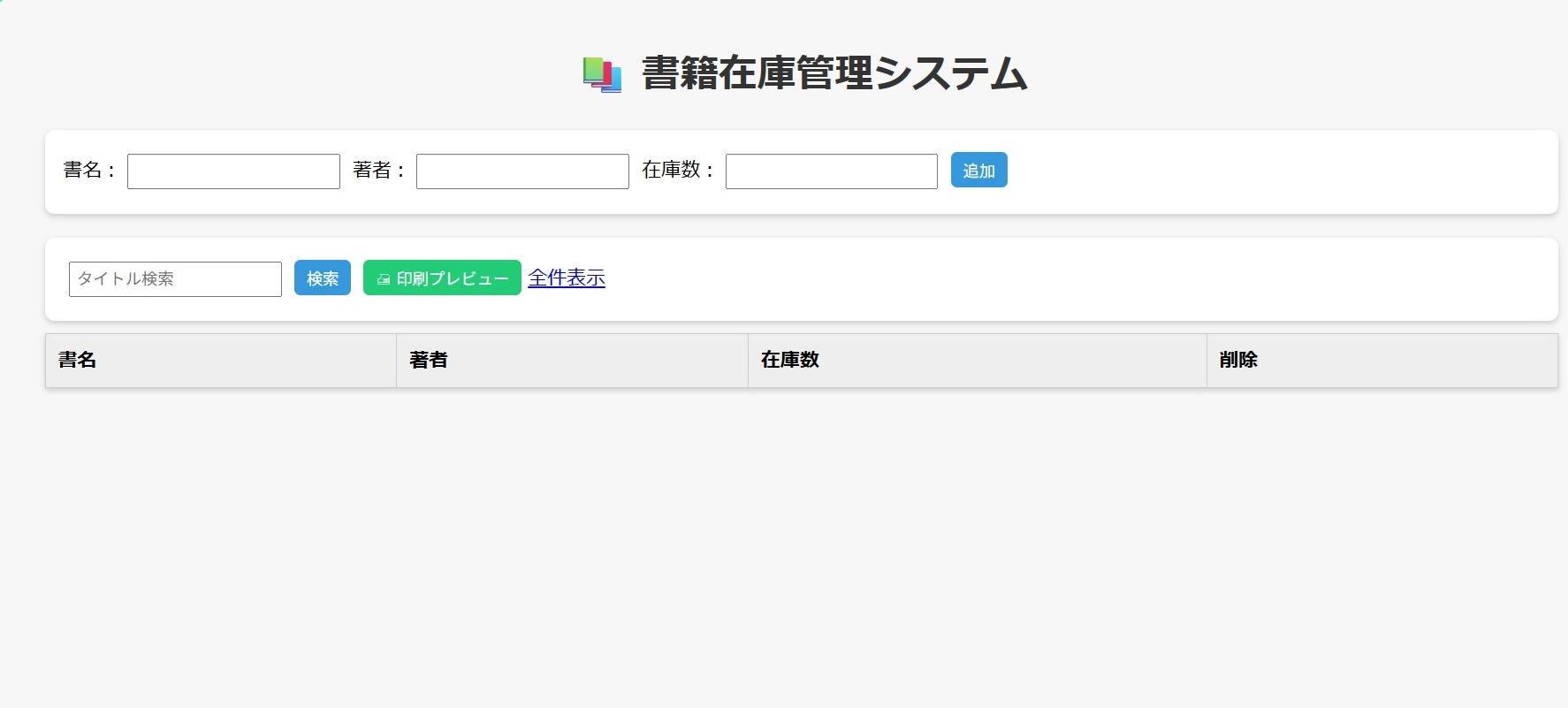Viewport: 1568px width, 708px height.
Task: Click into the タイトル検索 search box
Action: pyautogui.click(x=175, y=279)
